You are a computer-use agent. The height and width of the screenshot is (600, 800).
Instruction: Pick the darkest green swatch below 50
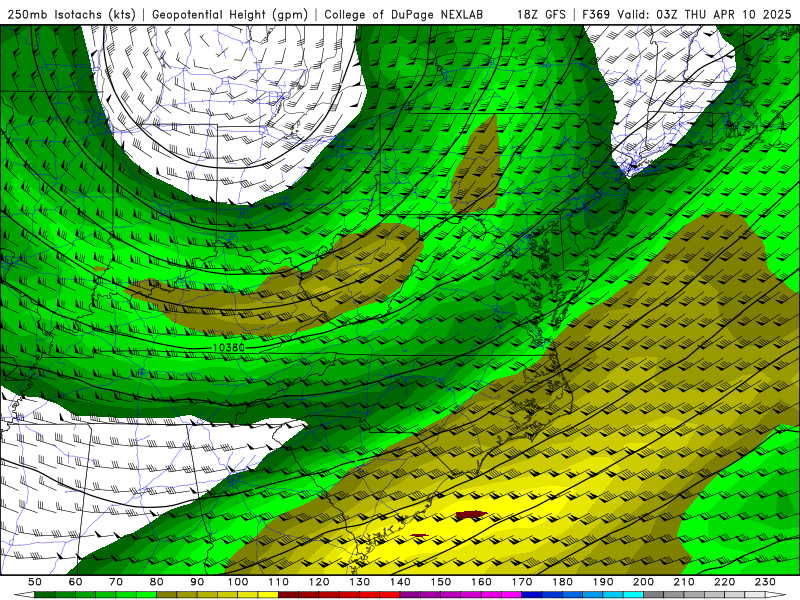point(44,595)
